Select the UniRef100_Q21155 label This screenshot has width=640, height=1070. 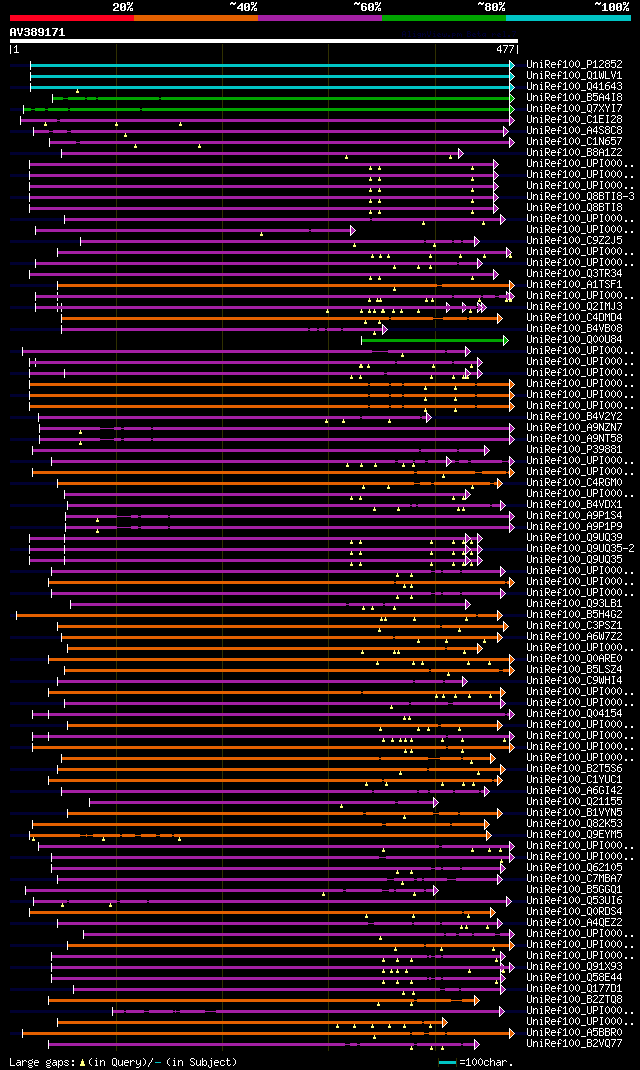(x=574, y=801)
